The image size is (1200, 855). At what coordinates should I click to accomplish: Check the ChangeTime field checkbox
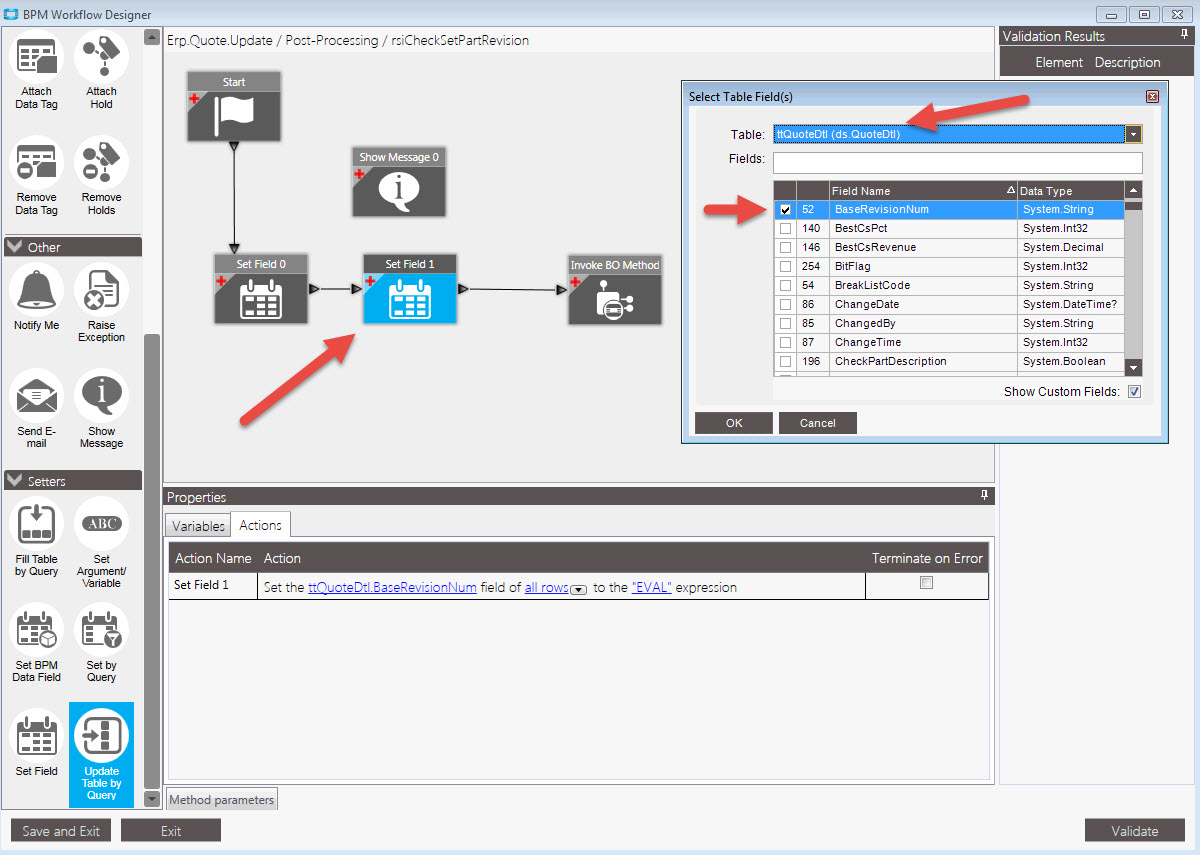point(785,343)
